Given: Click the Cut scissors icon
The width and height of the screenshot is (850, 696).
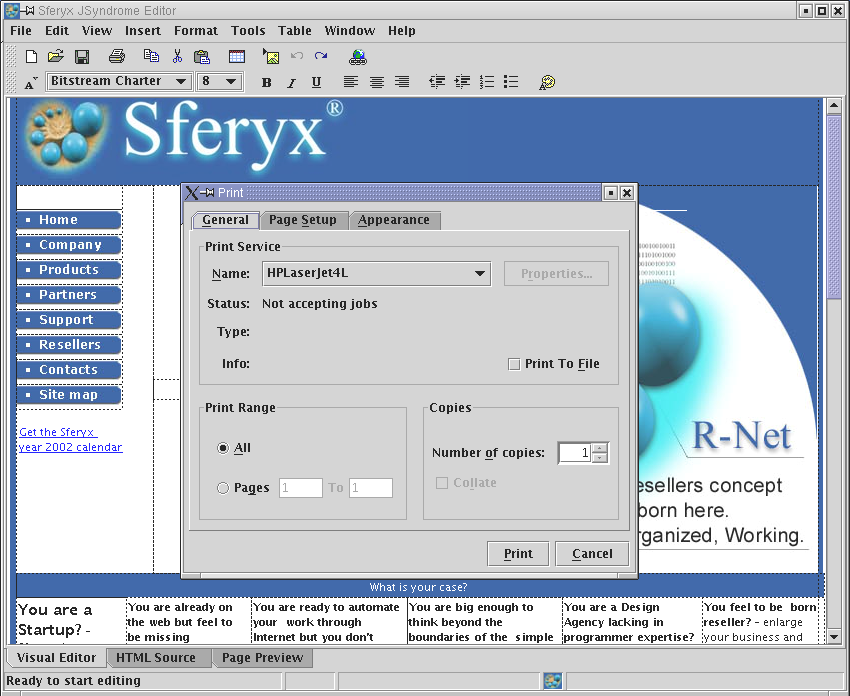Looking at the screenshot, I should coord(177,57).
